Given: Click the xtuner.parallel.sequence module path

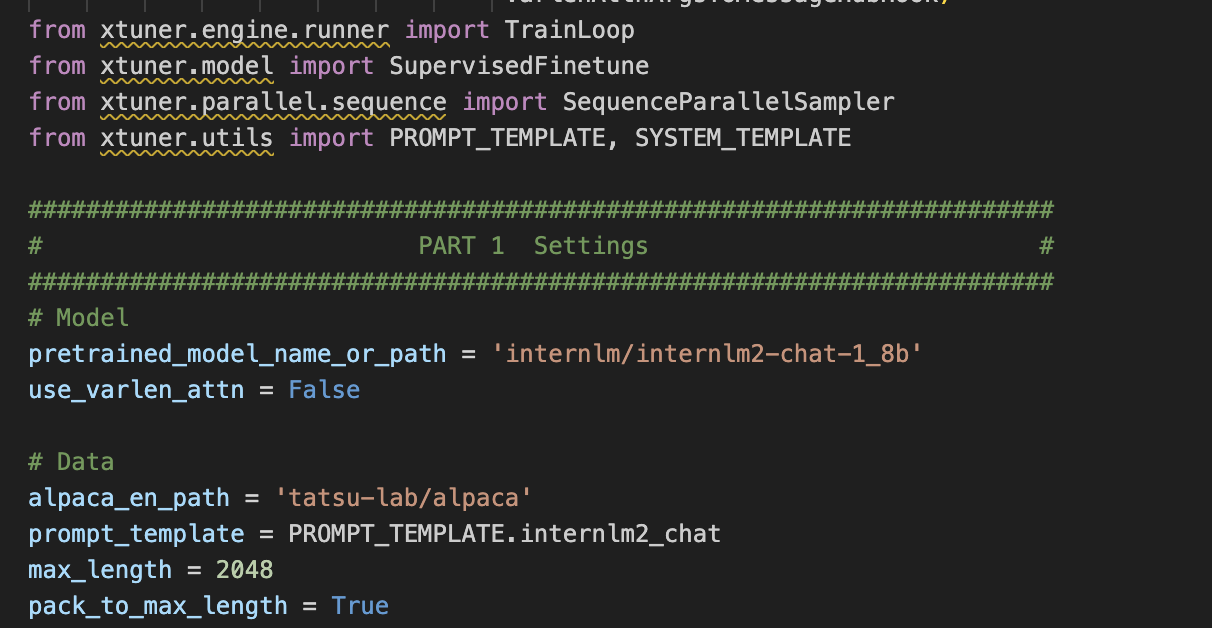Looking at the screenshot, I should pyautogui.click(x=273, y=102).
